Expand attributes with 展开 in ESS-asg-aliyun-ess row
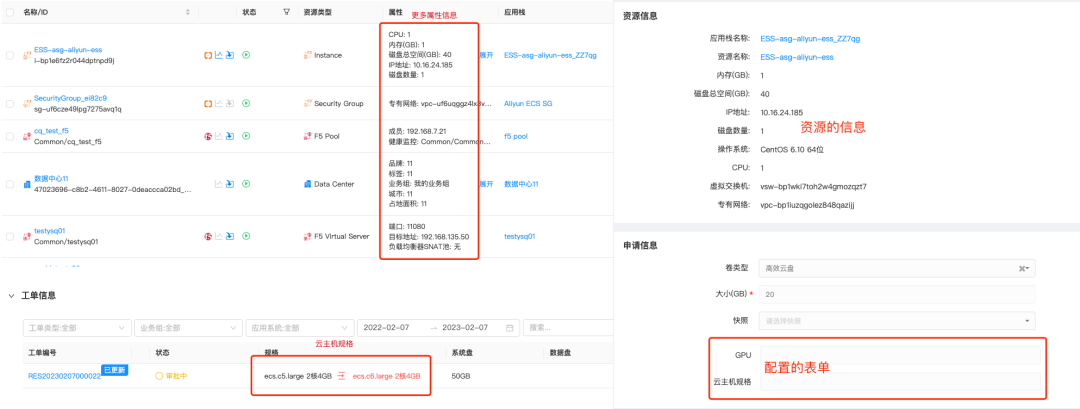The width and height of the screenshot is (1080, 409). 486,55
